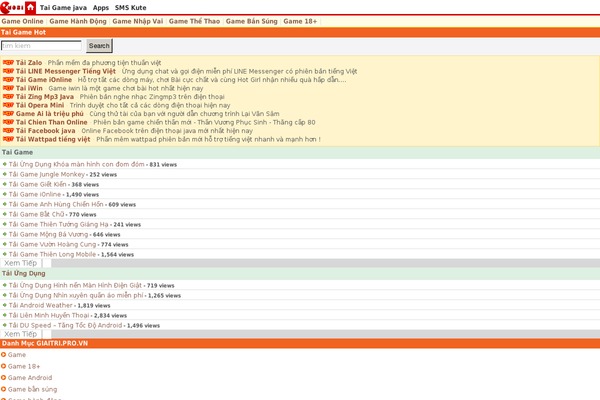600x400 pixels.
Task: Click orange bullet beside Game Android
Action: (x=3, y=377)
